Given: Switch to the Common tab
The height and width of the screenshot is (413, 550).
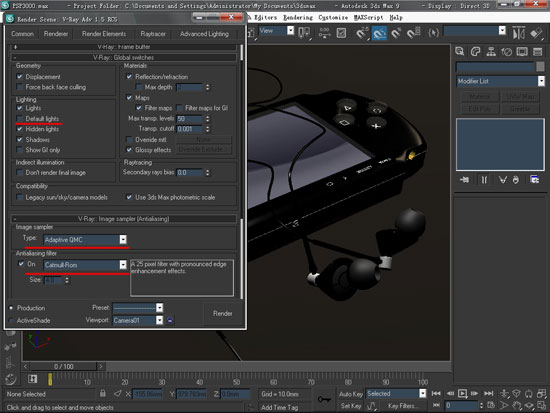Looking at the screenshot, I should pos(22,34).
